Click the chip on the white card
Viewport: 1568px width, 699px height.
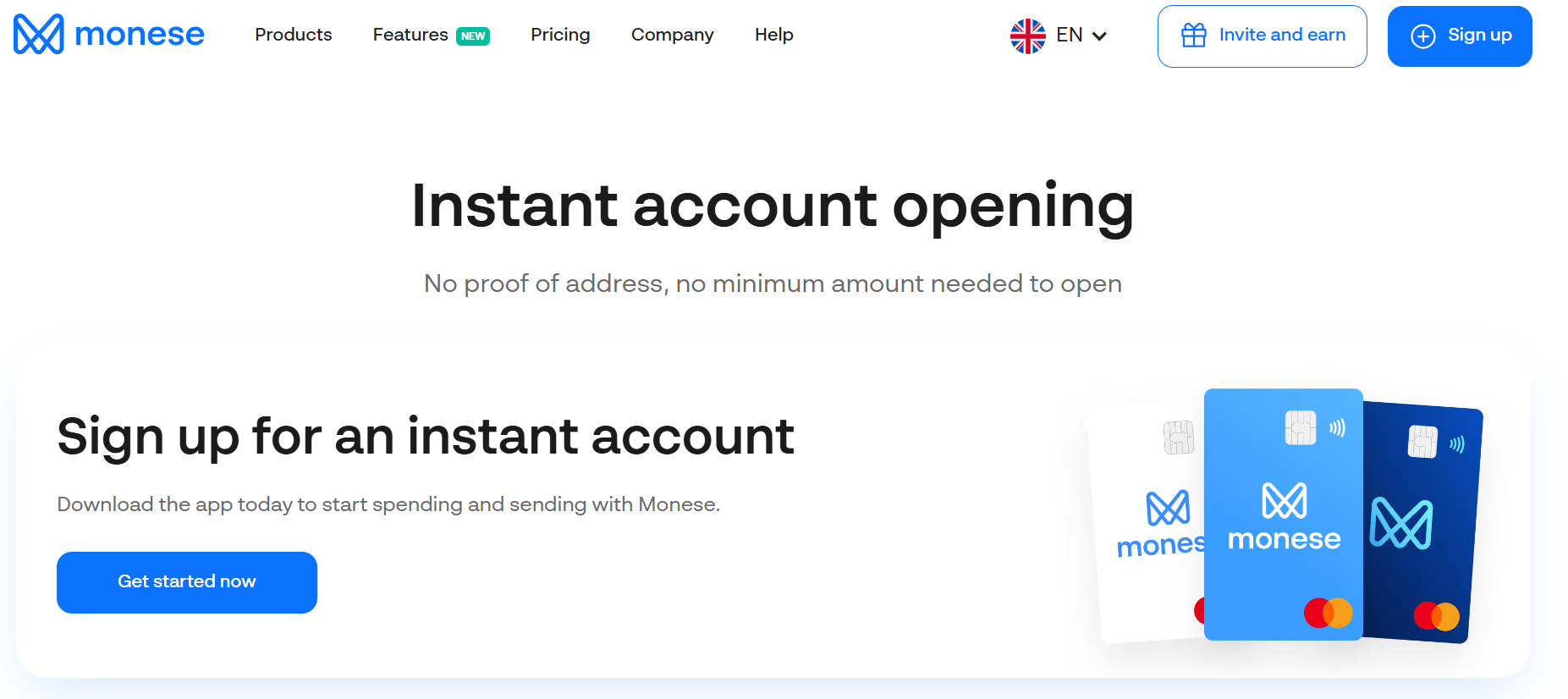1178,438
